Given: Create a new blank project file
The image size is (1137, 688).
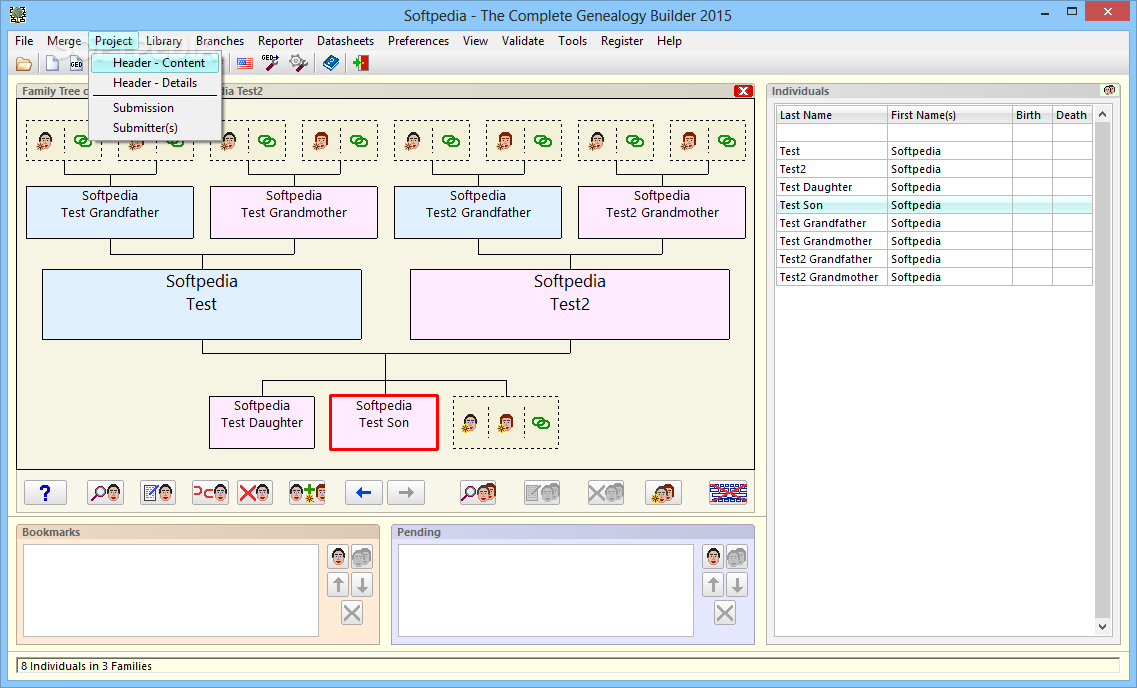Looking at the screenshot, I should click(52, 64).
